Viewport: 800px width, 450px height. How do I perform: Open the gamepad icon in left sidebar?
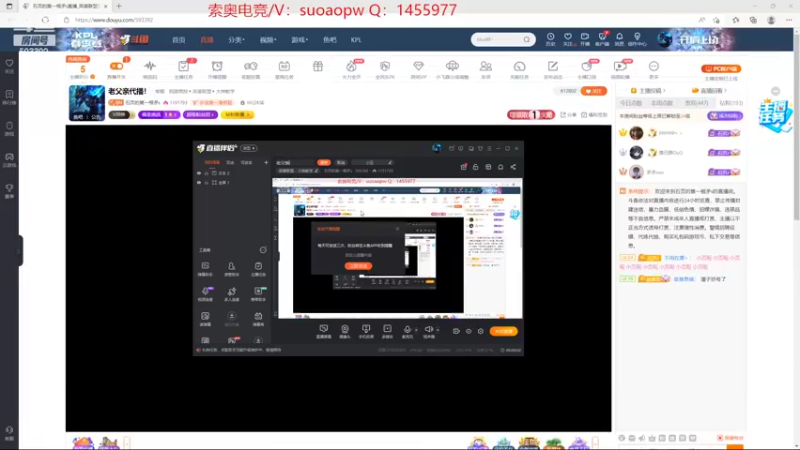(x=9, y=157)
